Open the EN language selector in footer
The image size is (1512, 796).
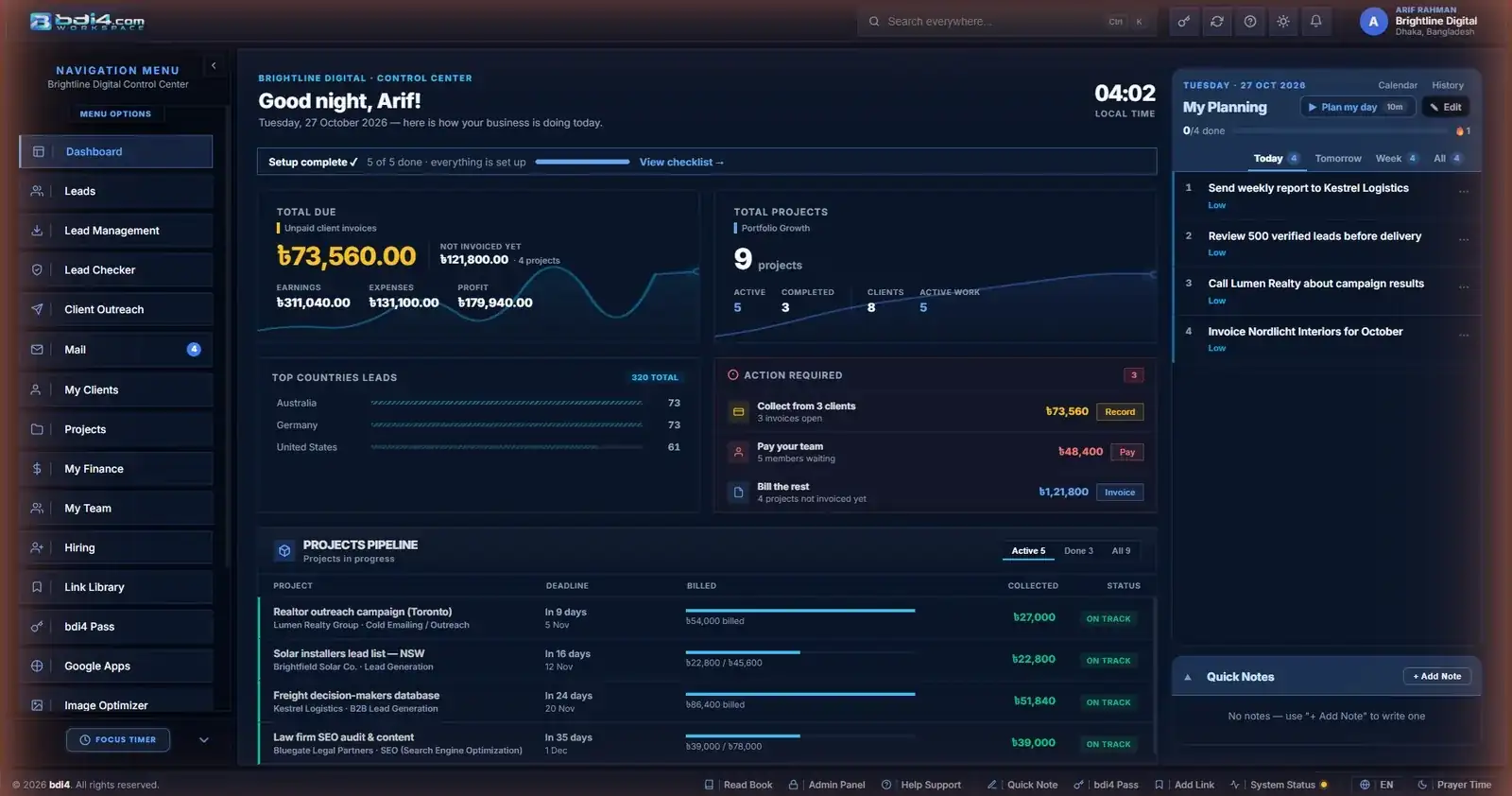pos(1377,785)
